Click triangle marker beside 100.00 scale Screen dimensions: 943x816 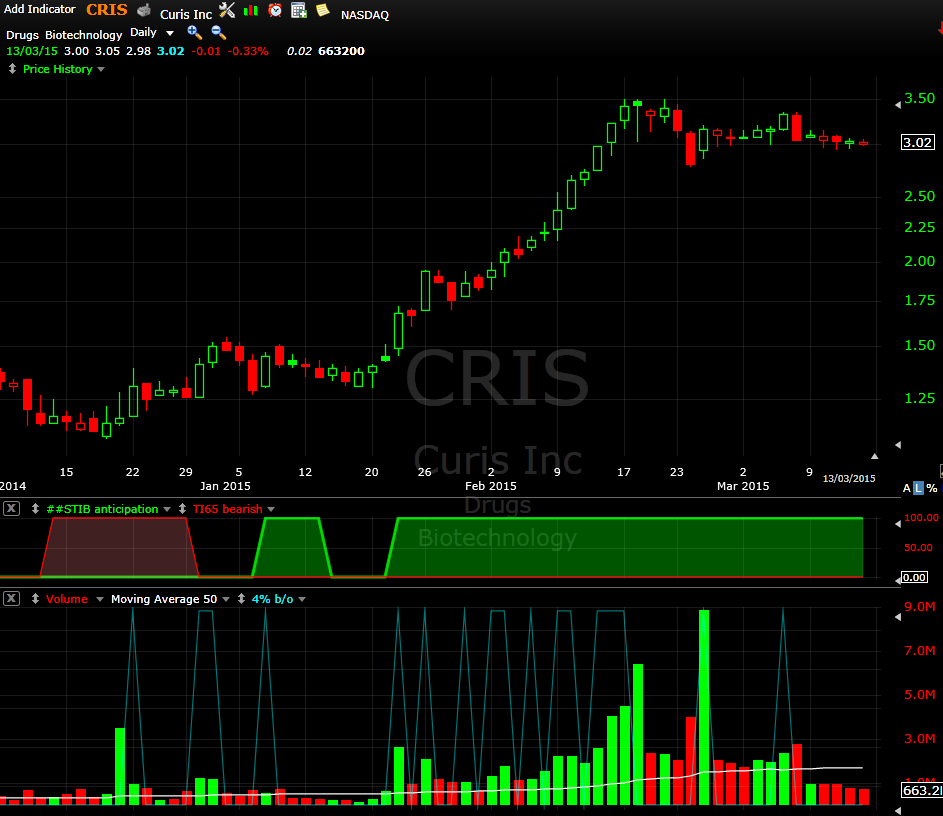pos(898,524)
